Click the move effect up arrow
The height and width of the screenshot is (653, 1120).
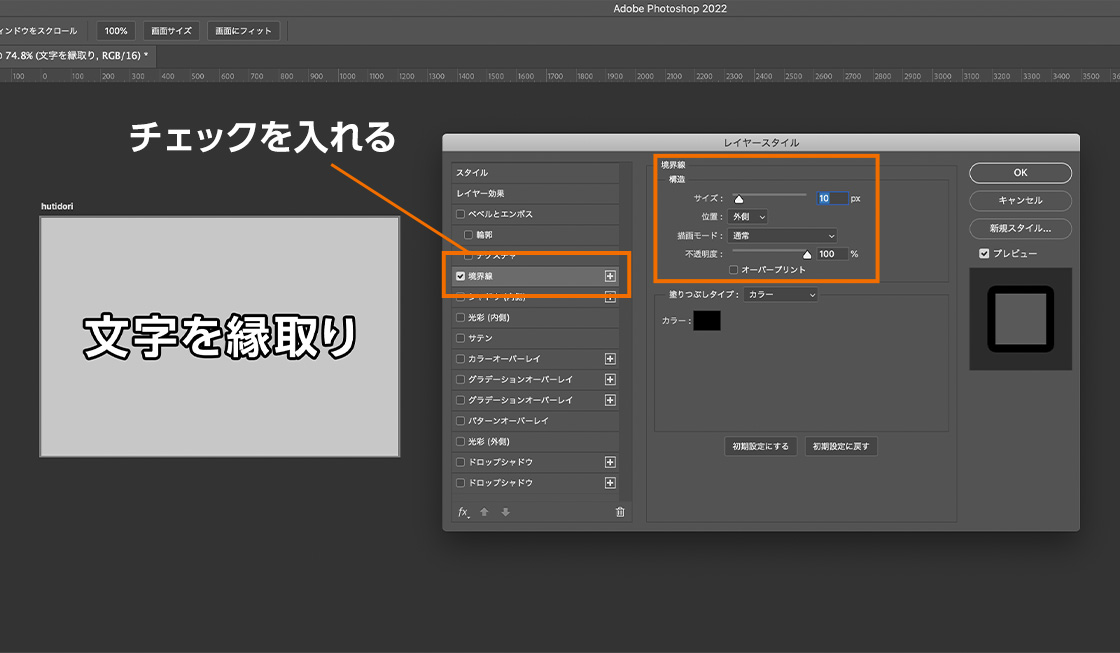[485, 512]
